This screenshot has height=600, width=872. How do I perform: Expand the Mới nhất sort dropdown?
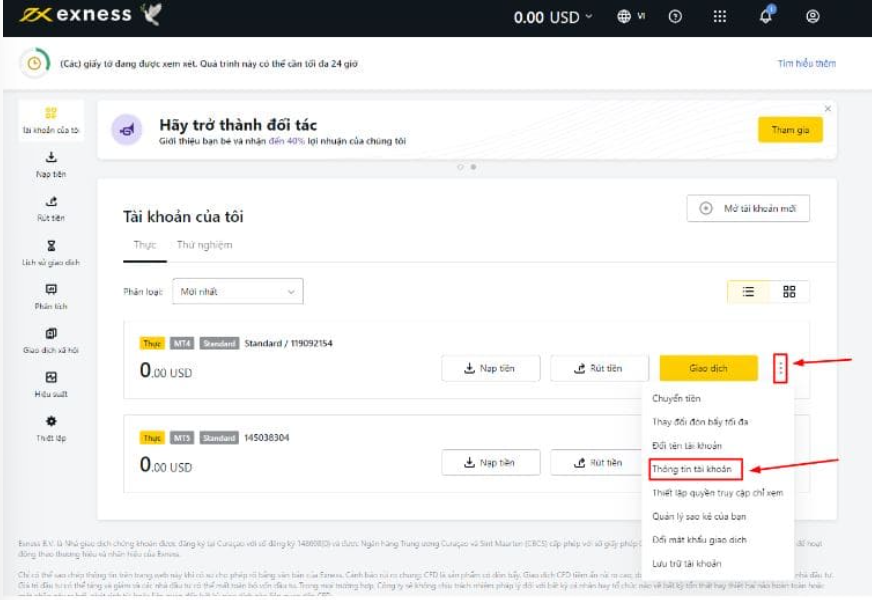(x=238, y=291)
